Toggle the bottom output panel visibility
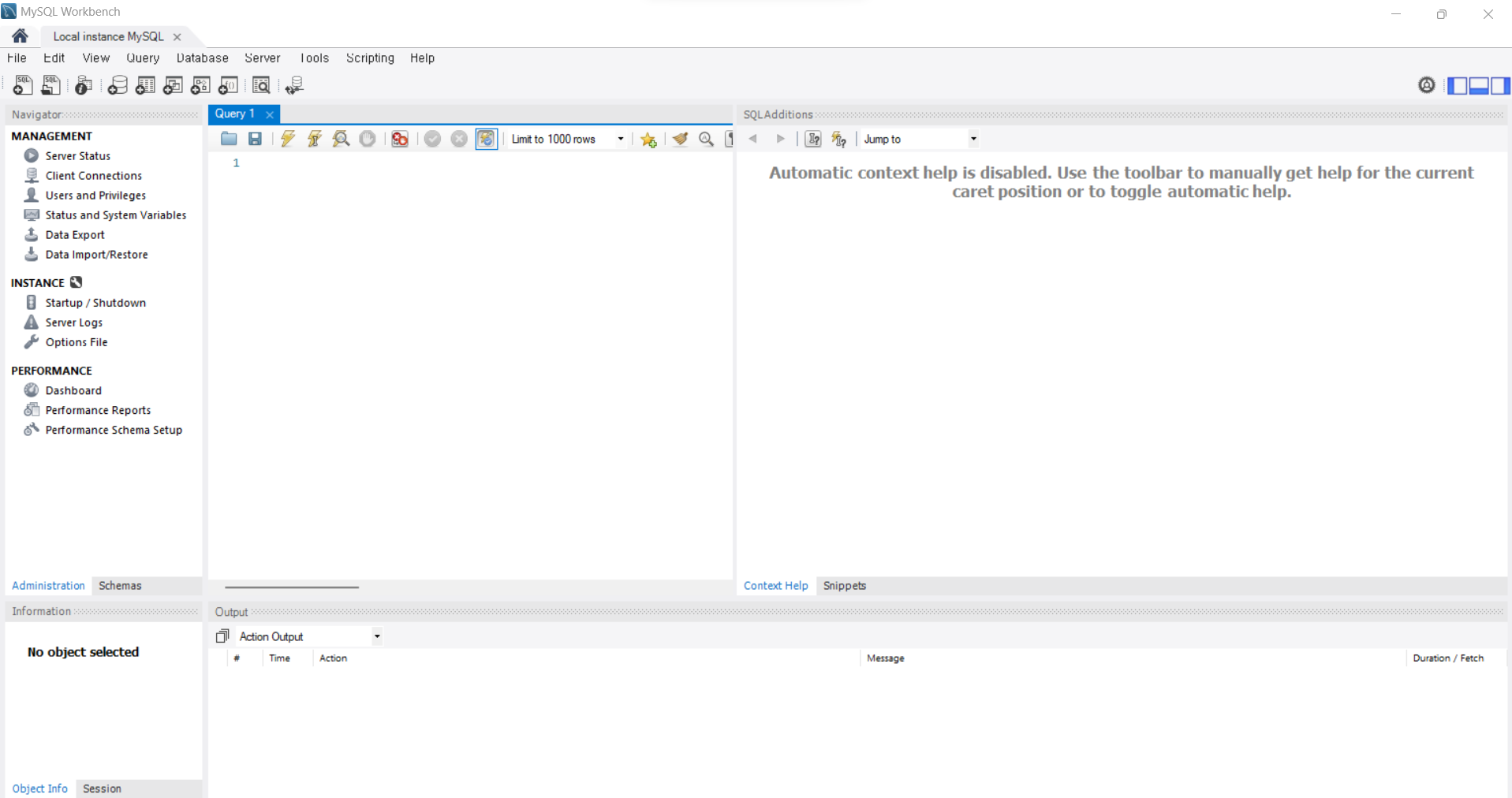Viewport: 1512px width, 798px height. tap(1479, 86)
